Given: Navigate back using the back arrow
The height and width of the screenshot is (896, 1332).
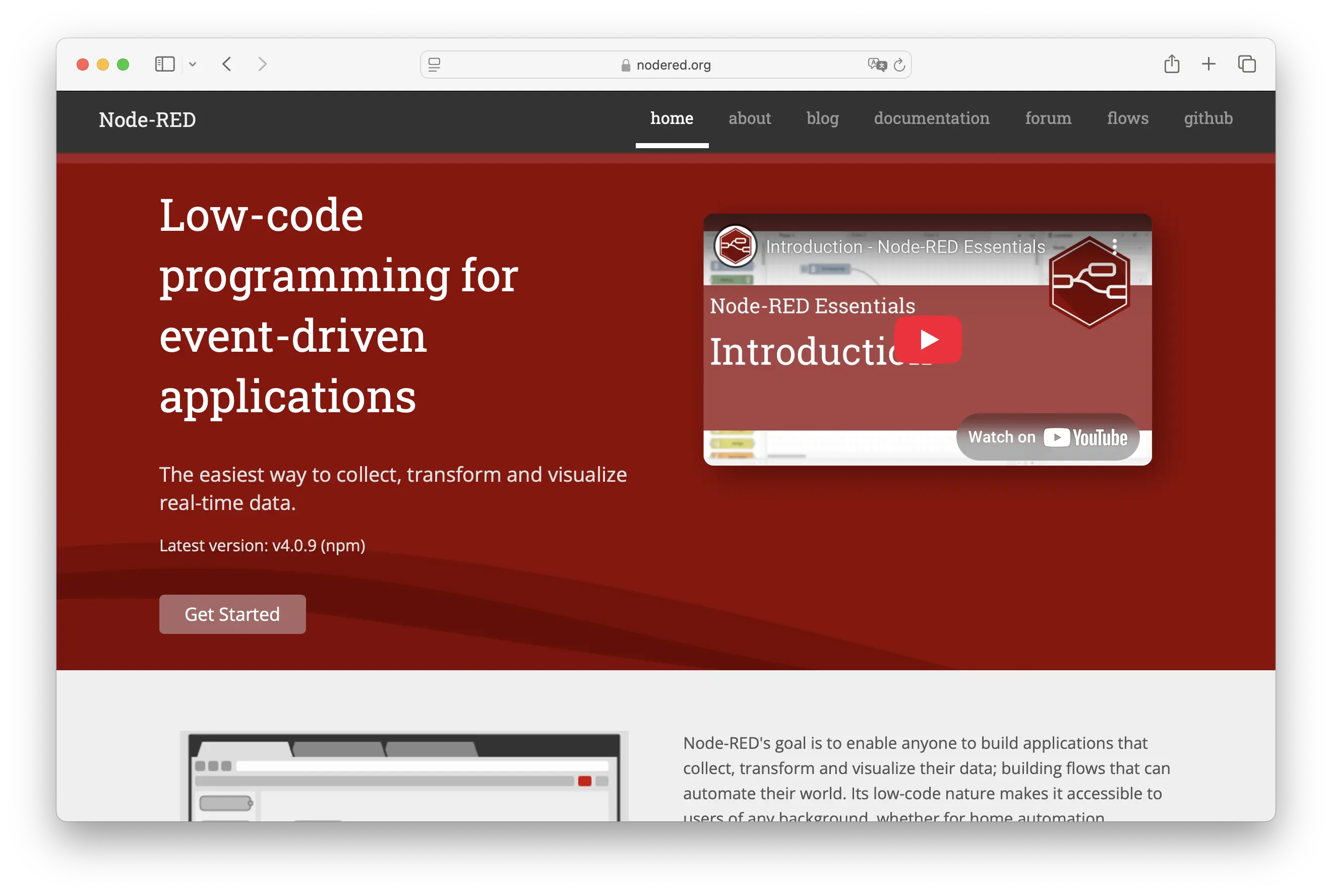Looking at the screenshot, I should 227,64.
